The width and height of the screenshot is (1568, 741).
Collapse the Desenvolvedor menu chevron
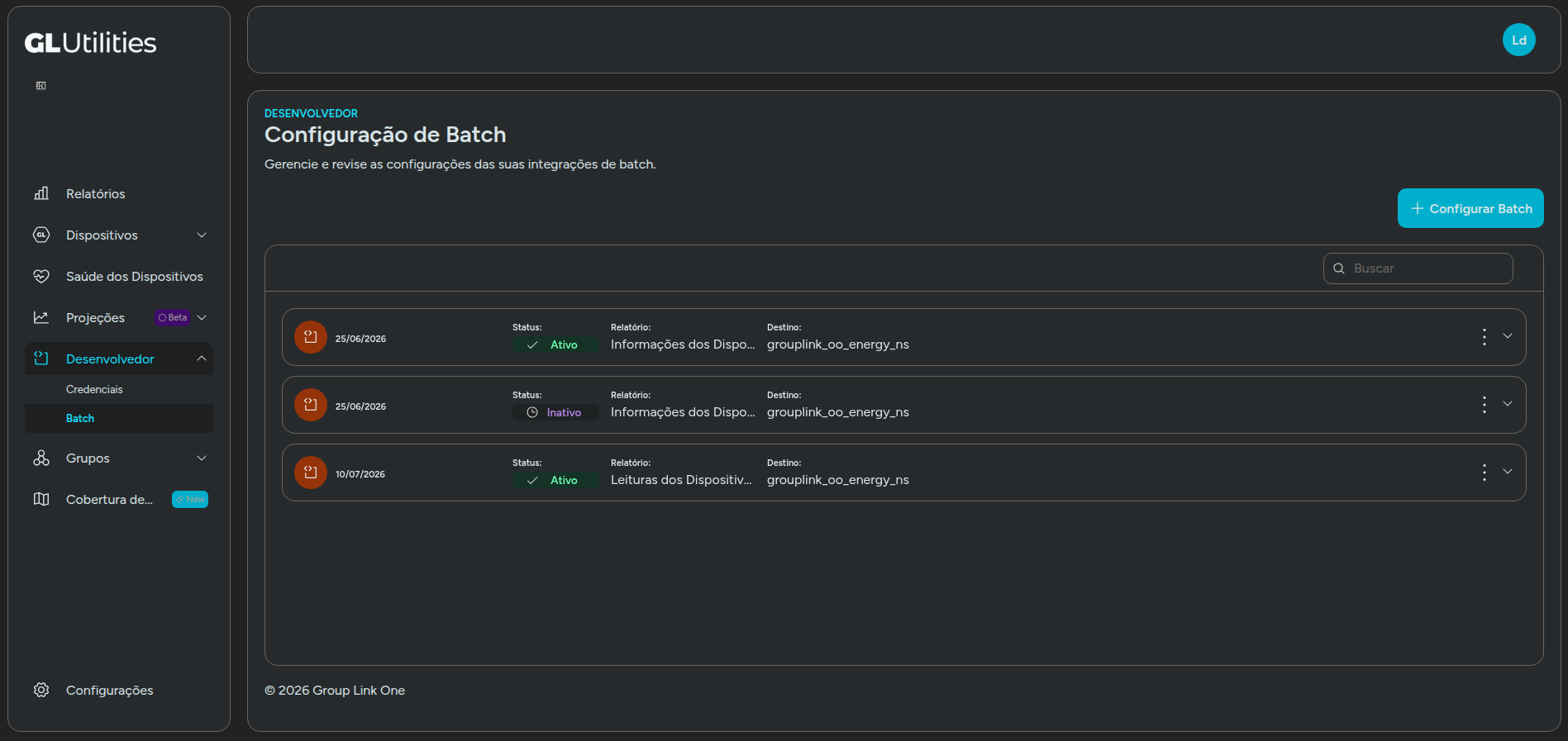pos(202,359)
